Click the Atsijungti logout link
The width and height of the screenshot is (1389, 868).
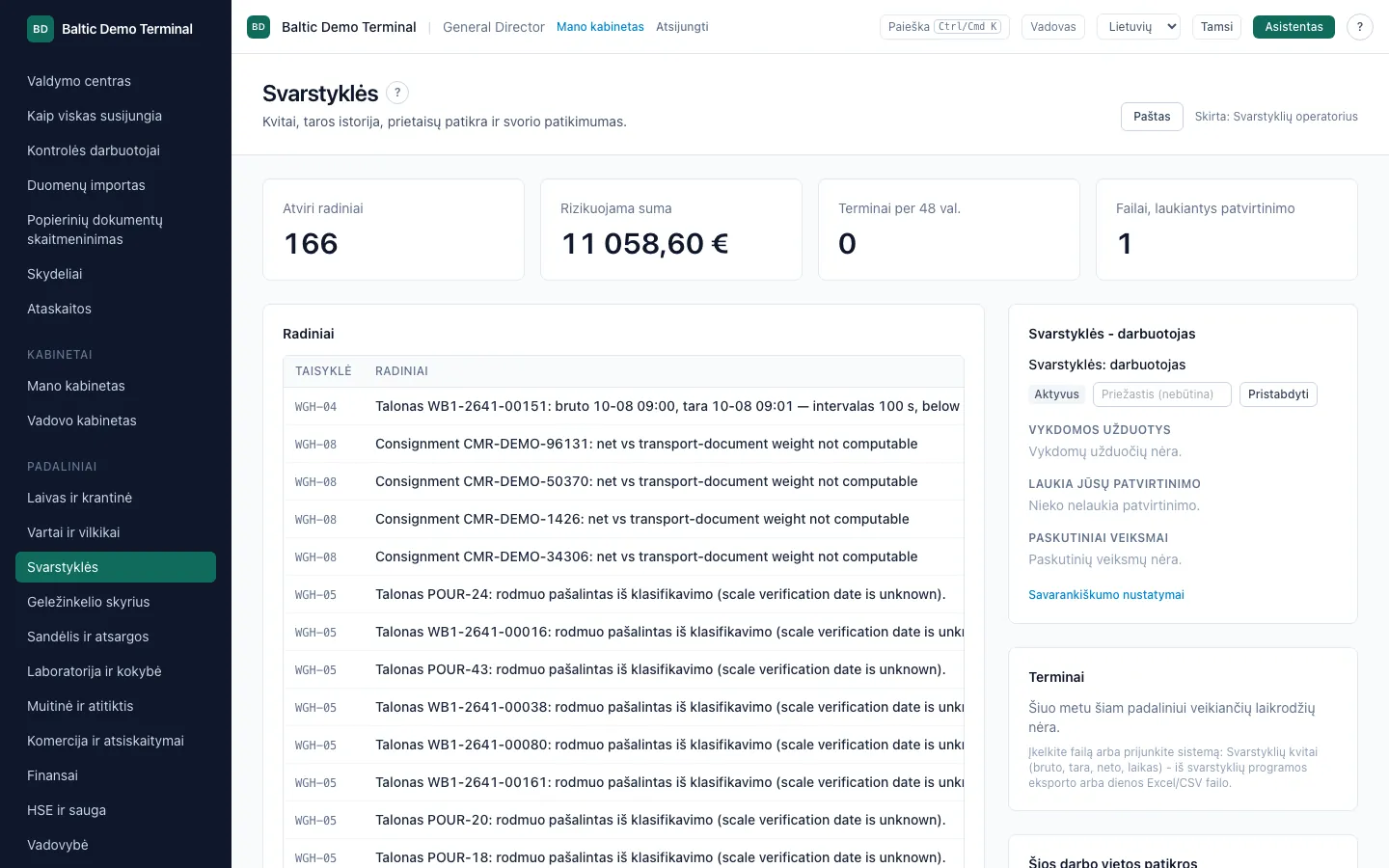point(682,27)
